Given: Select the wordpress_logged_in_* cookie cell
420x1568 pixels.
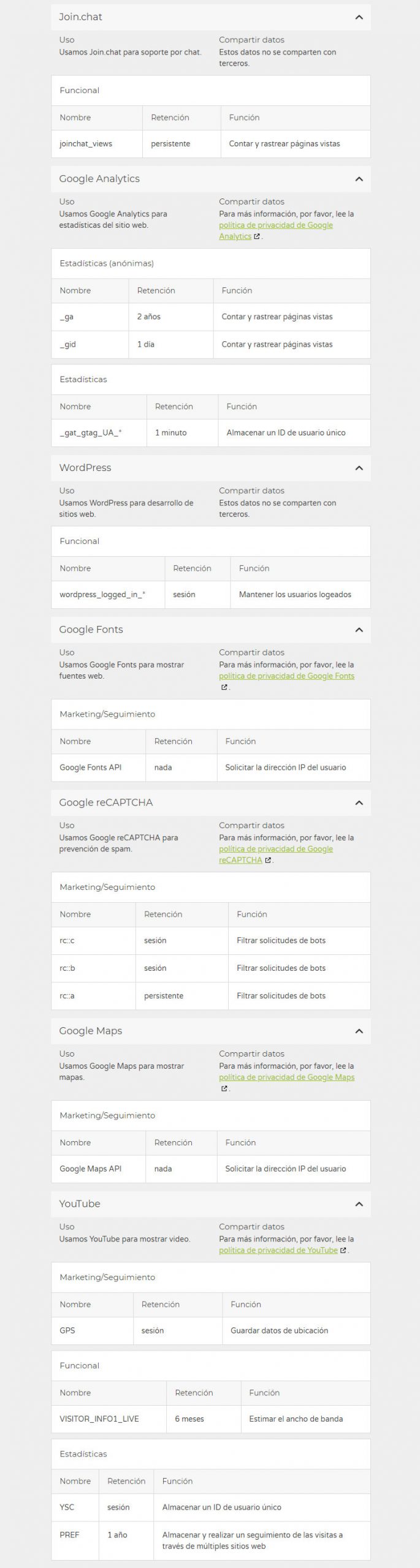Looking at the screenshot, I should (x=108, y=595).
